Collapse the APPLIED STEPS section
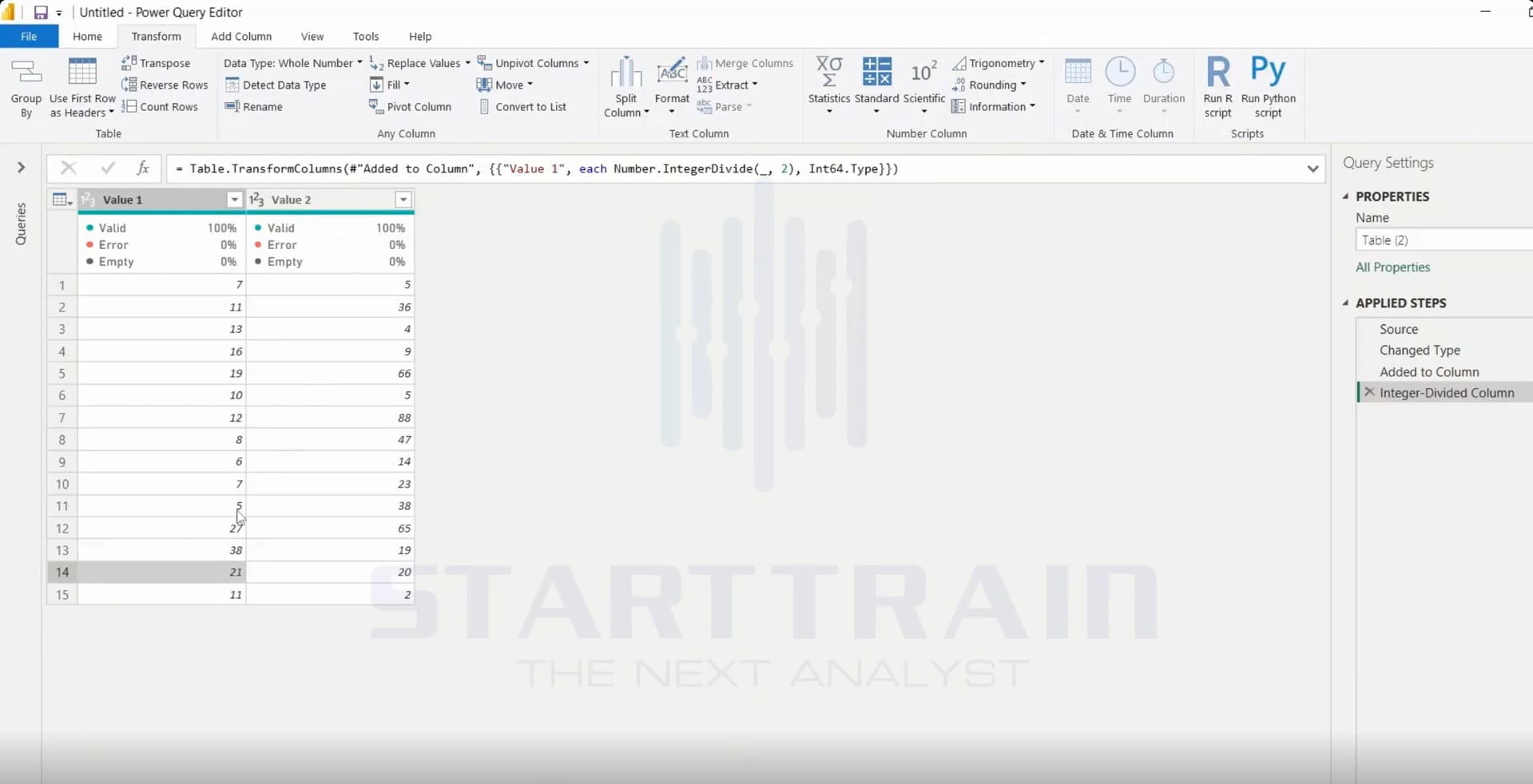 point(1346,303)
